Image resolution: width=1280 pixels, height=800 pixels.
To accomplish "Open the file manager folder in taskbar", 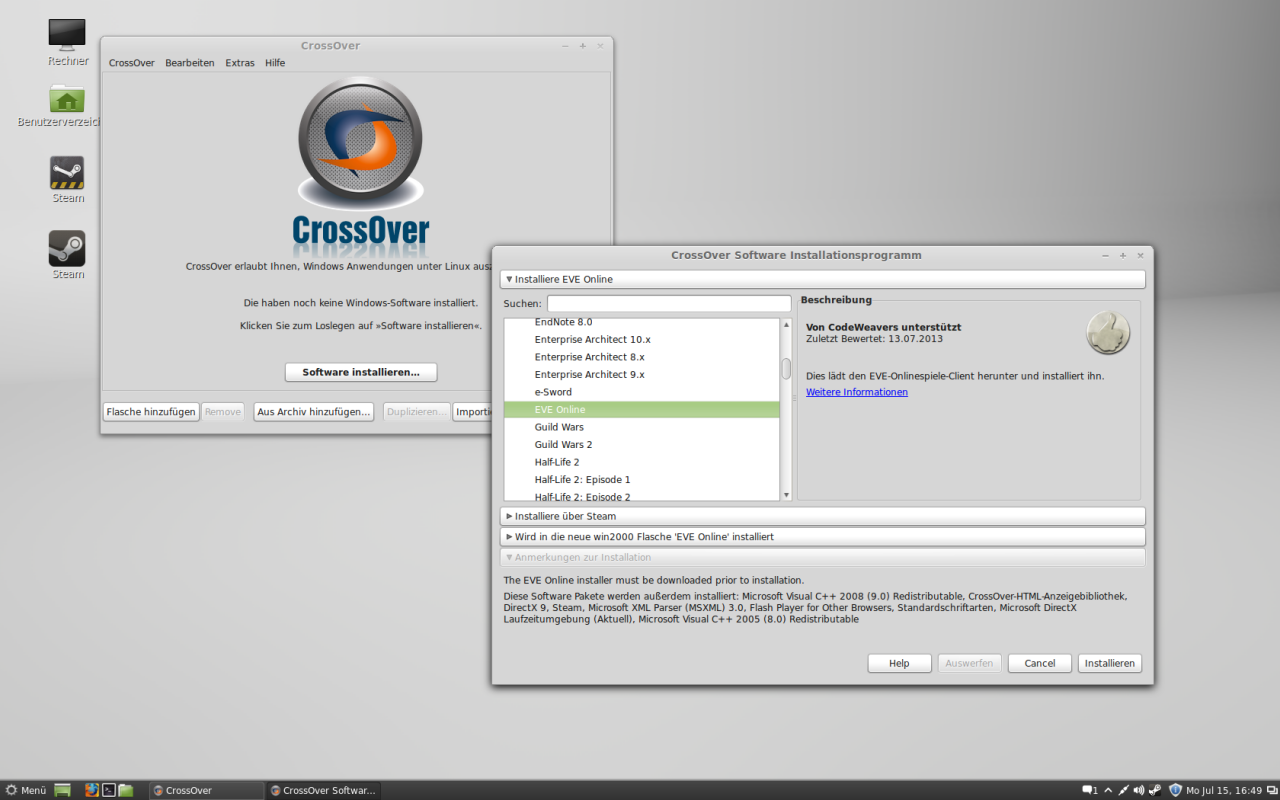I will 126,790.
